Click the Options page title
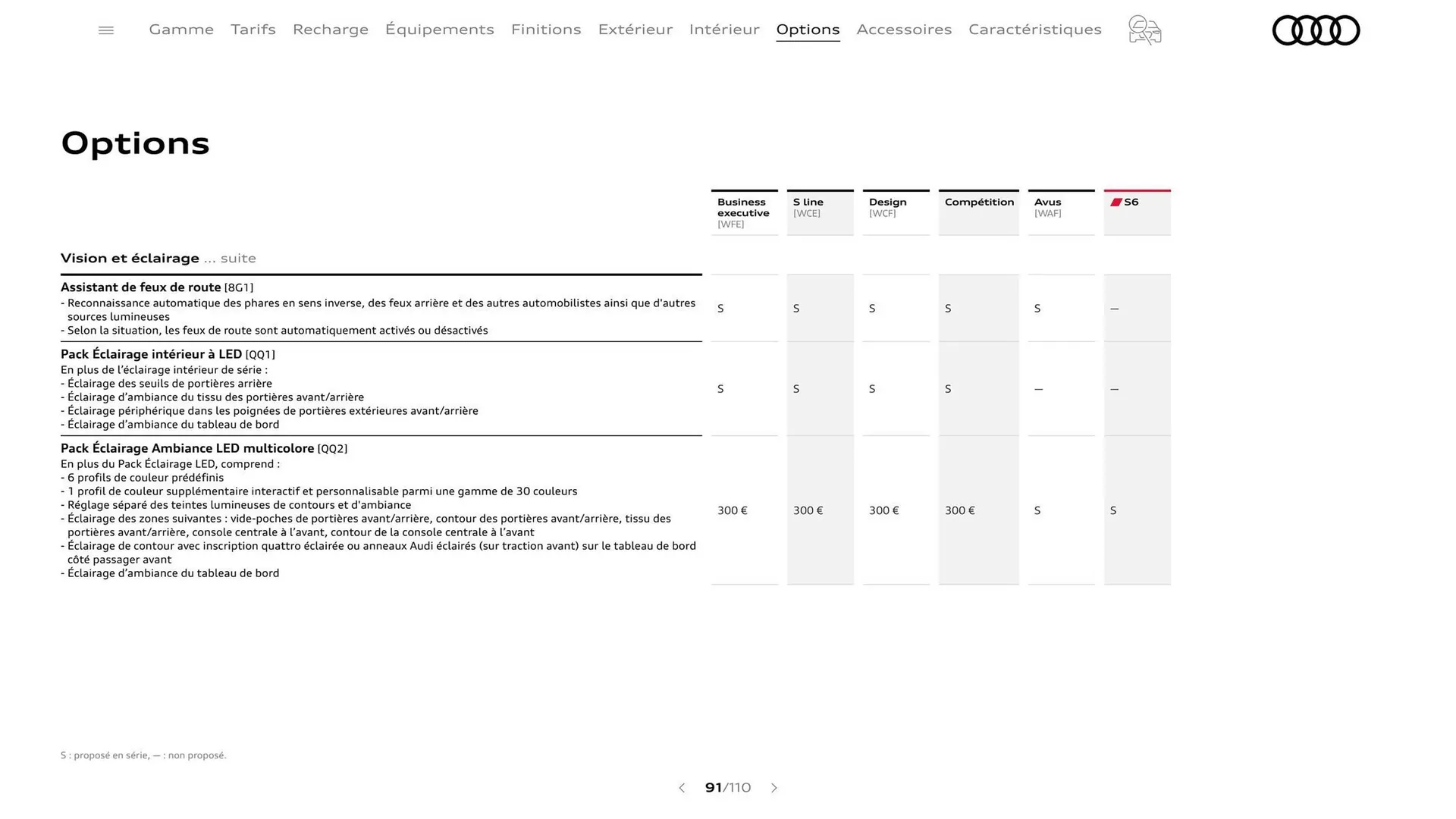The width and height of the screenshot is (1456, 819). pyautogui.click(x=135, y=143)
